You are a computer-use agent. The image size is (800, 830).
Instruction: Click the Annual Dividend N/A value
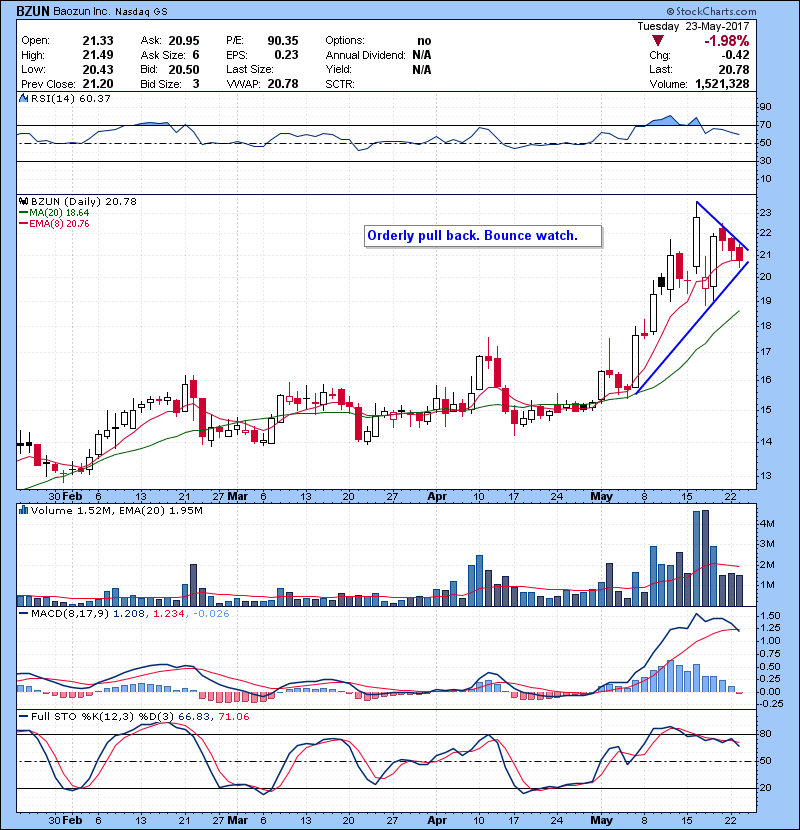(x=421, y=55)
